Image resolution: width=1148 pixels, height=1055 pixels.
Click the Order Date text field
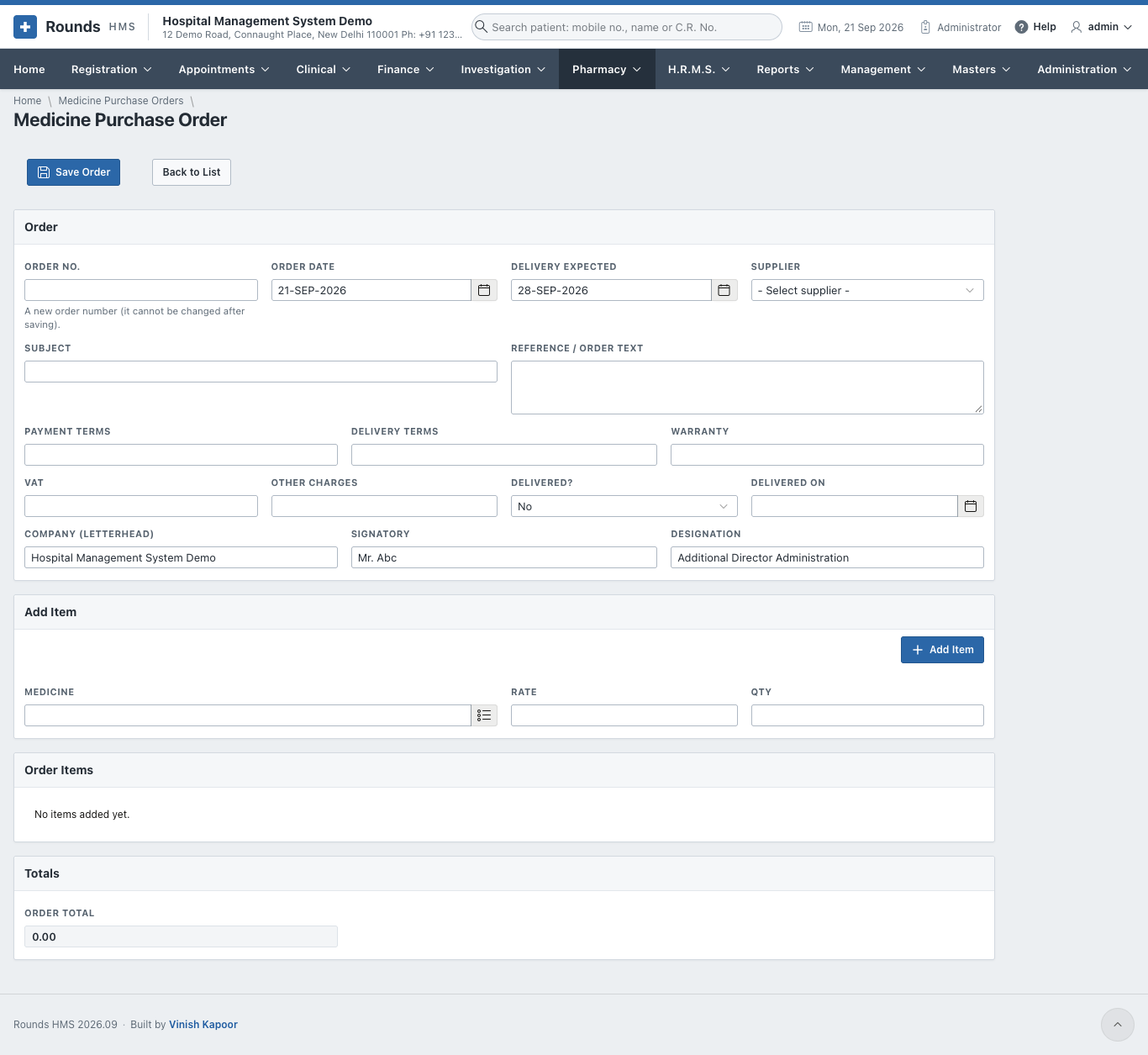(371, 290)
